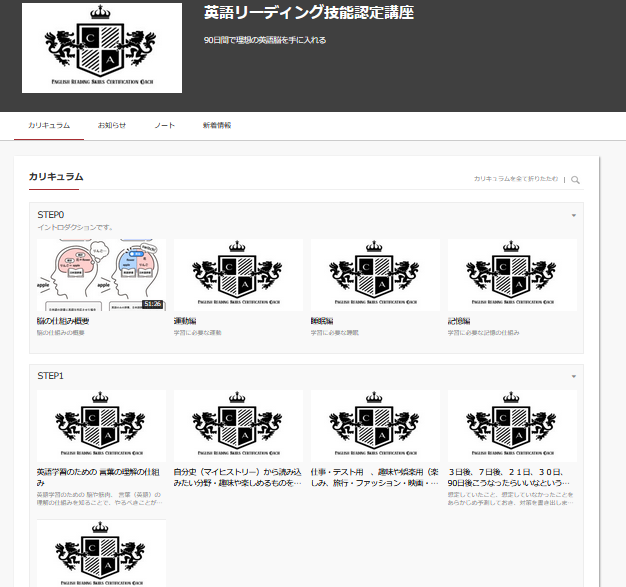The width and height of the screenshot is (626, 587).
Task: Switch to the お知らせ tab
Action: [112, 125]
